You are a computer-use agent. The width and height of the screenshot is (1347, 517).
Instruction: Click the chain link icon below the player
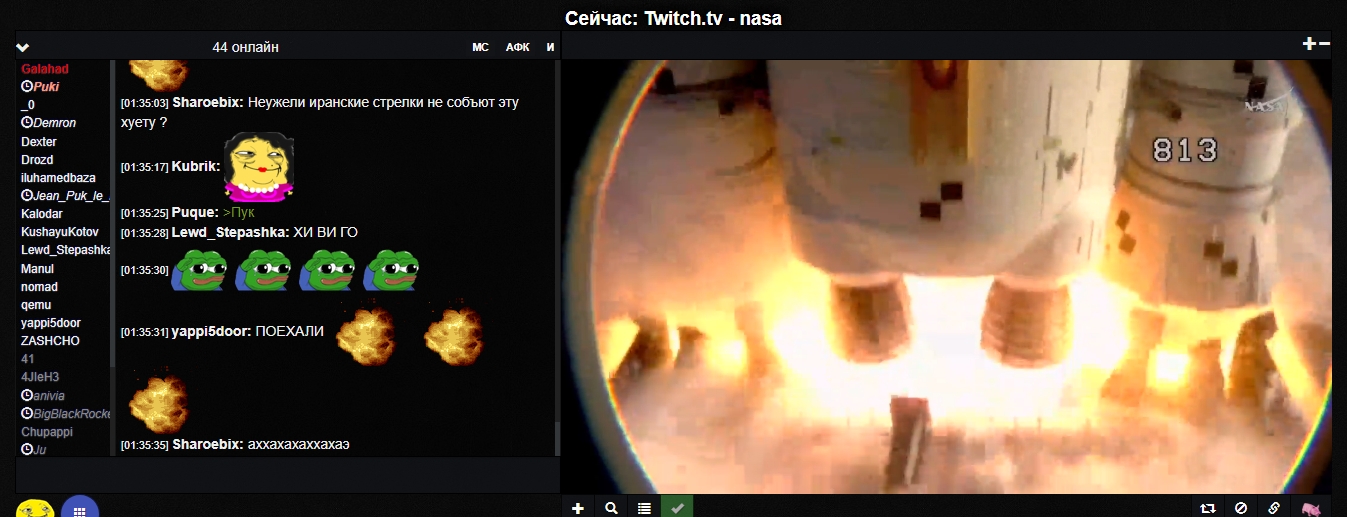1274,507
